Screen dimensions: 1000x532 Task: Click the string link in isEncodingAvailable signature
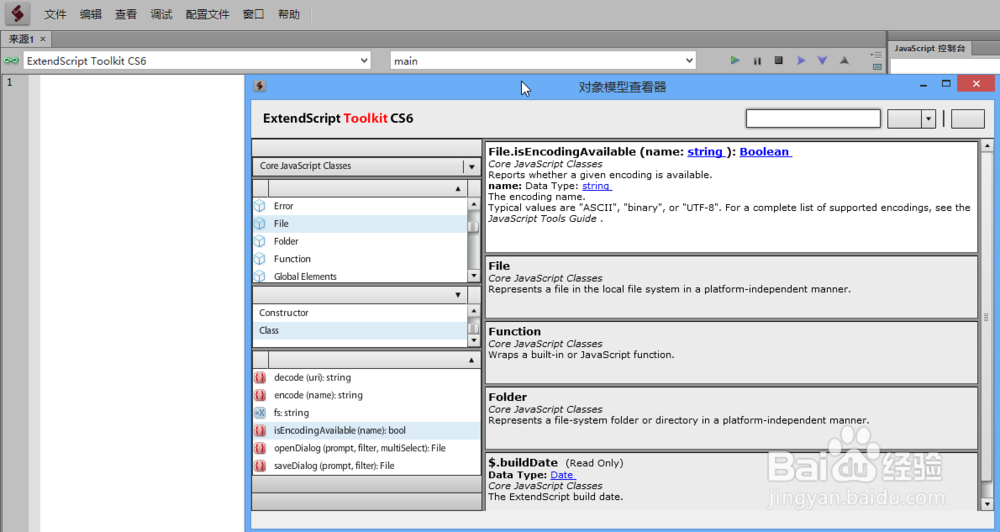point(705,152)
